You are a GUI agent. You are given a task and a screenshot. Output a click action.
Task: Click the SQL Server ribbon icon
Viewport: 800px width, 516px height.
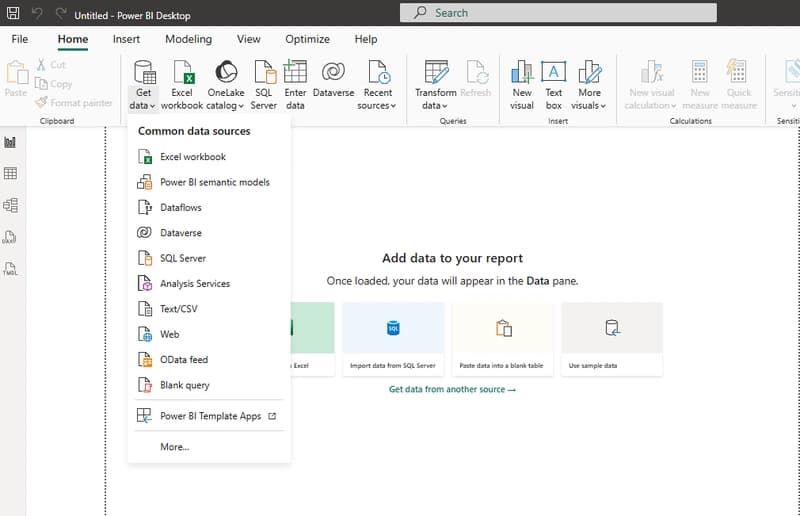point(264,72)
